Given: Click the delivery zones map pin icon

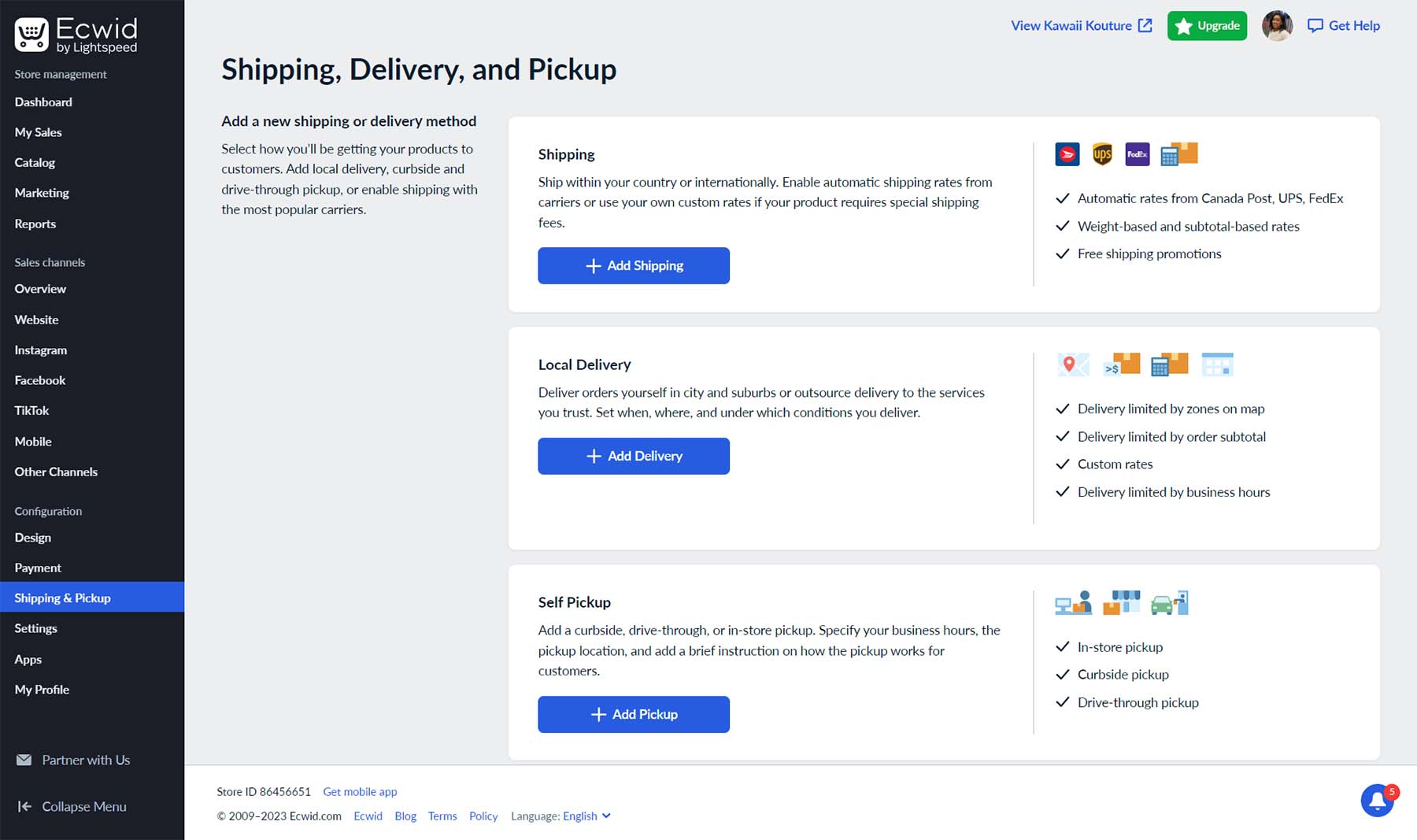Looking at the screenshot, I should point(1071,364).
